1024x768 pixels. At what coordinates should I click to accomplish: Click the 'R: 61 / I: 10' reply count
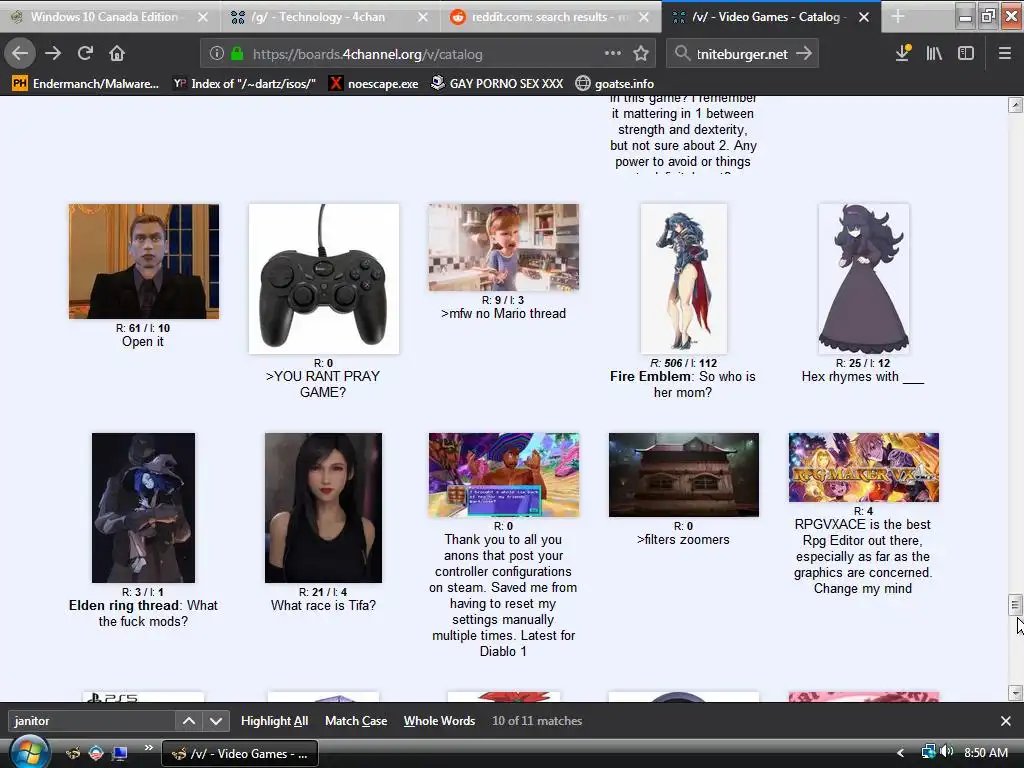pyautogui.click(x=143, y=328)
